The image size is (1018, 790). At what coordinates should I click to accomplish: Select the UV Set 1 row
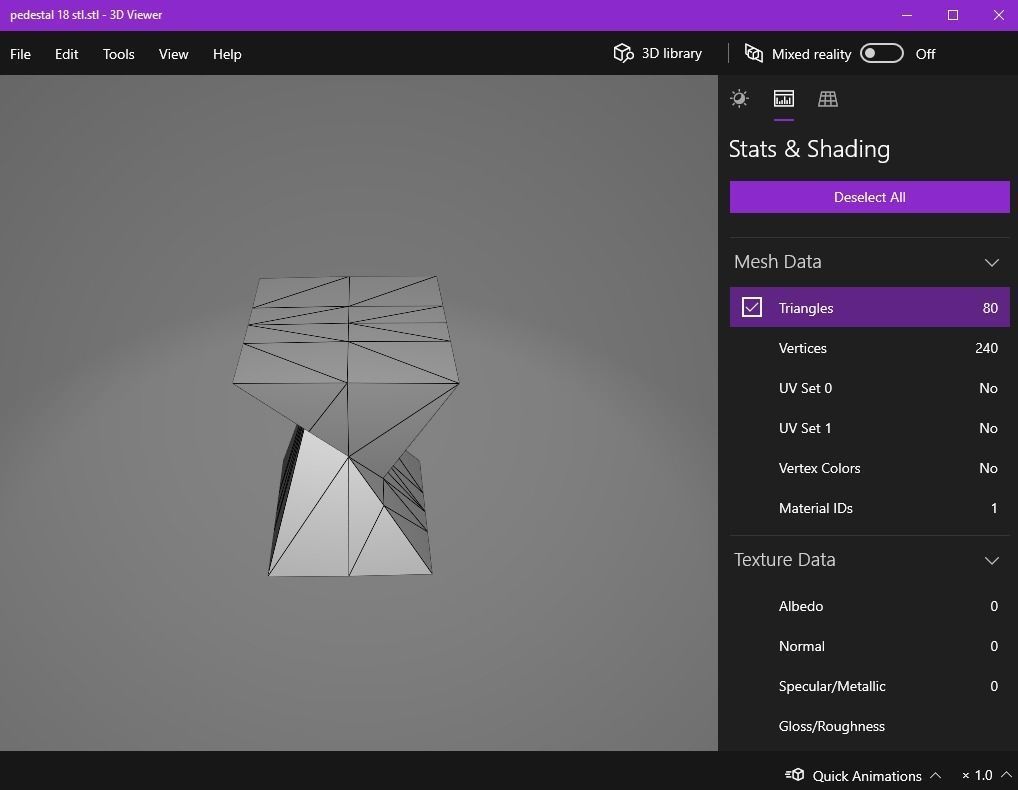coord(869,428)
